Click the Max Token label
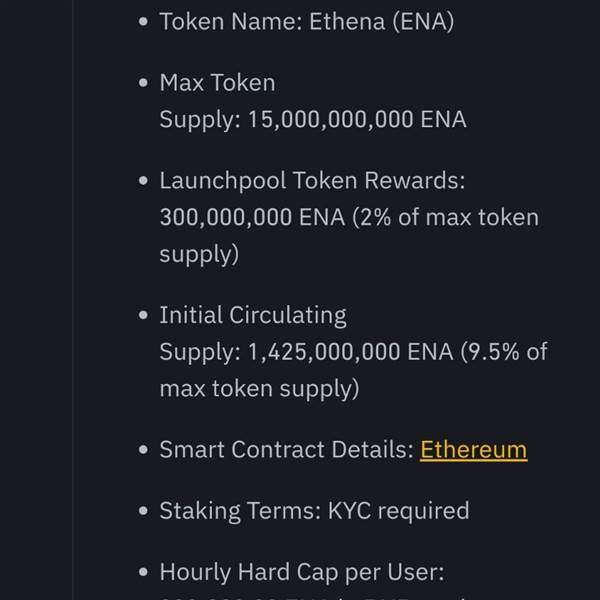600x600 pixels. pyautogui.click(x=217, y=83)
